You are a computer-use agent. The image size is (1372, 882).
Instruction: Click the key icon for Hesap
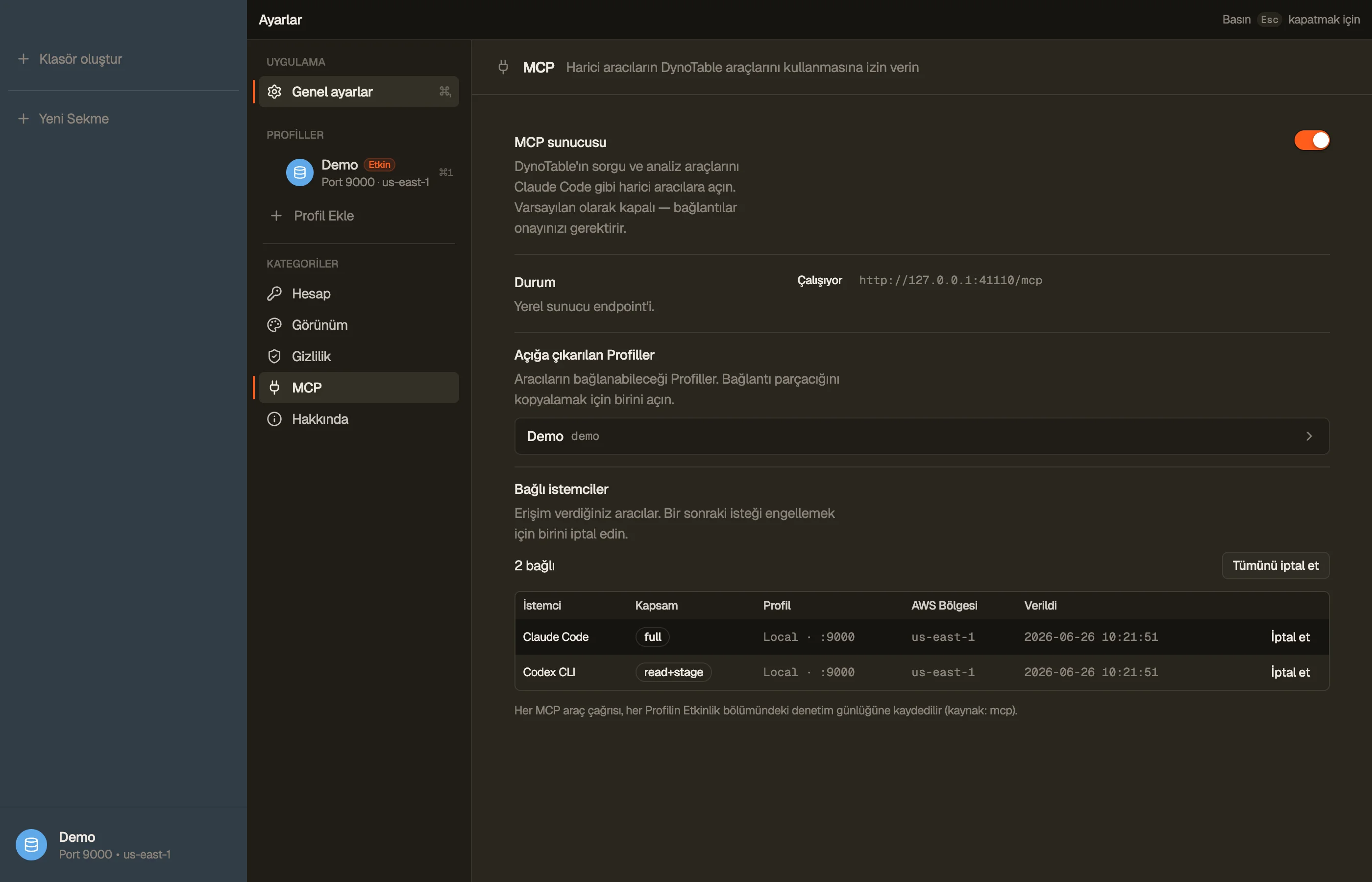click(x=274, y=294)
